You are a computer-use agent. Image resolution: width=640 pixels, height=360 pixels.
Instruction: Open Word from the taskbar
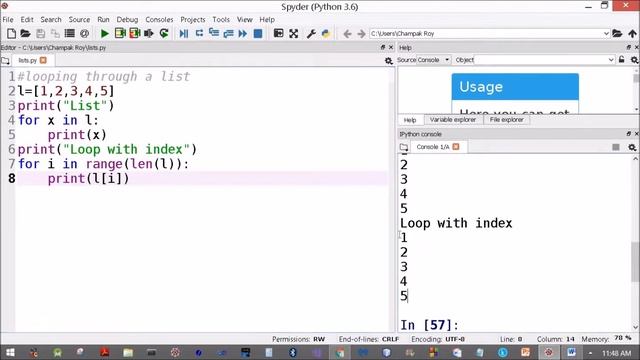tap(571, 352)
